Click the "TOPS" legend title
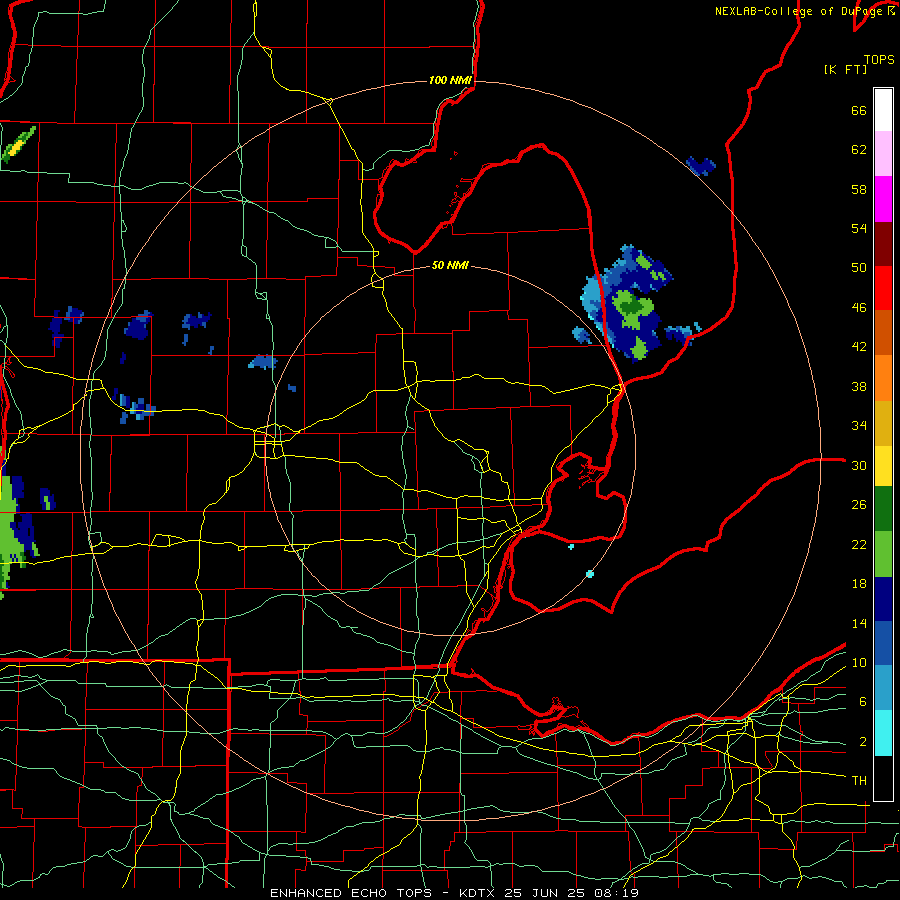The width and height of the screenshot is (900, 900). click(x=879, y=59)
